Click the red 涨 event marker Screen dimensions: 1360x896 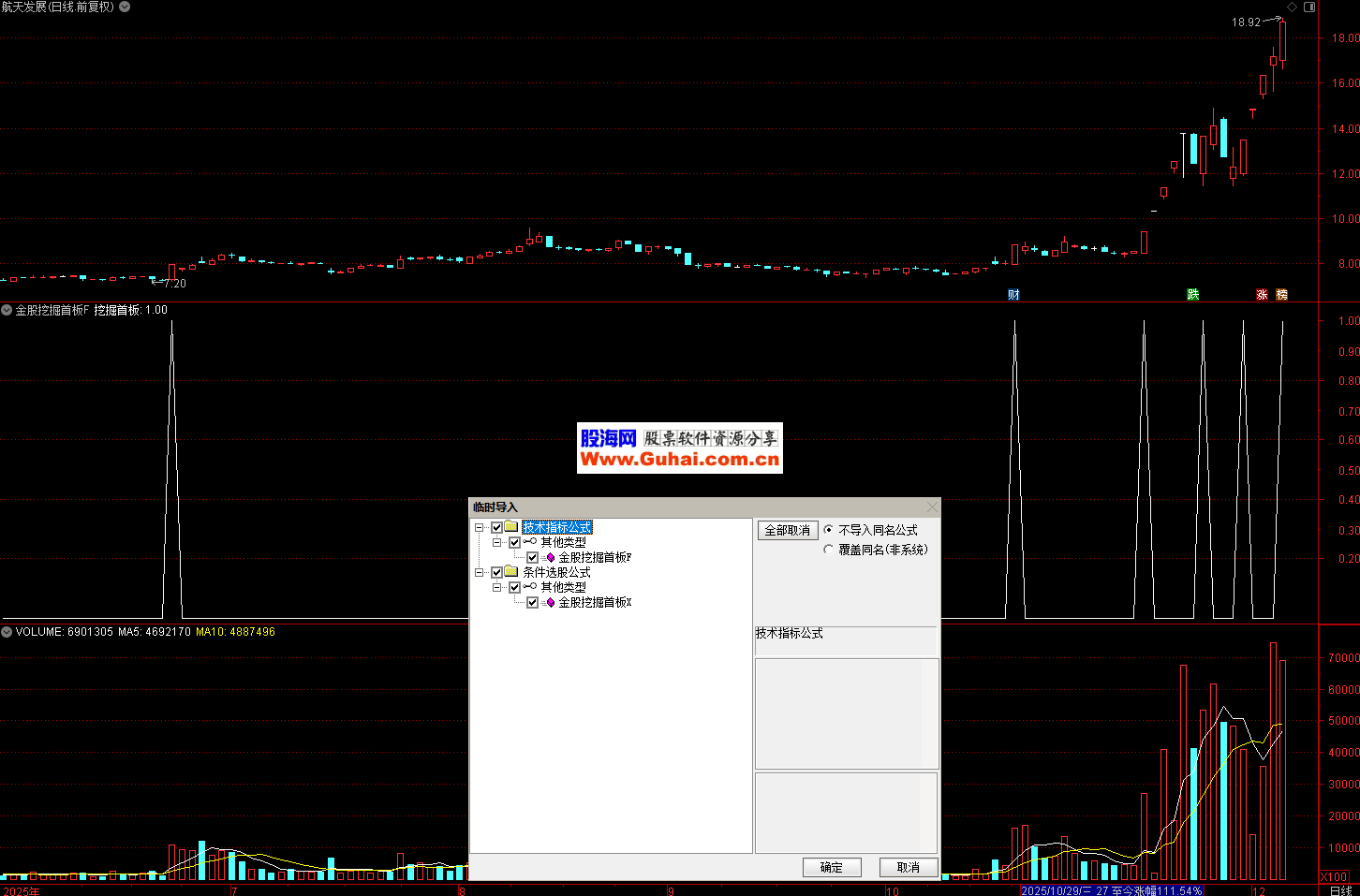click(x=1262, y=295)
